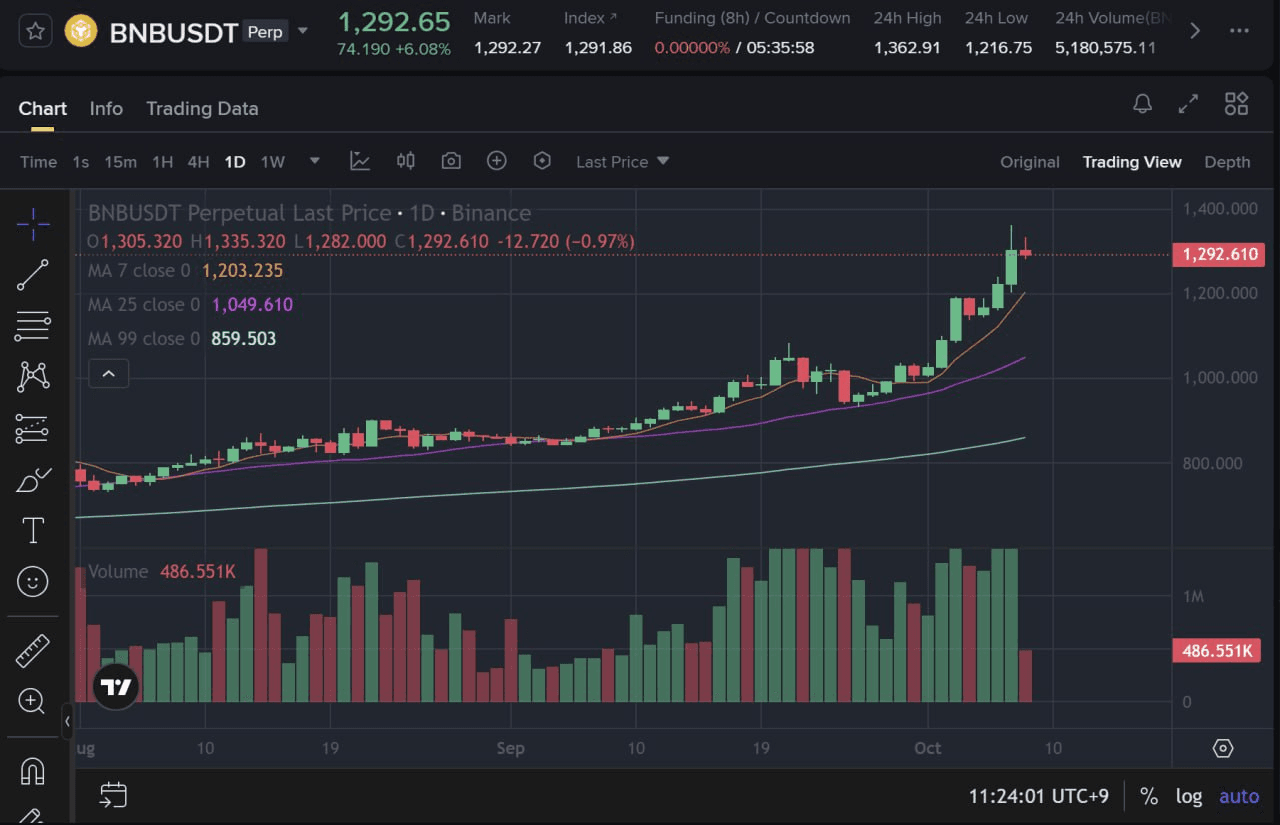Expand chart to fullscreen
The width and height of the screenshot is (1280, 825).
pyautogui.click(x=1188, y=104)
